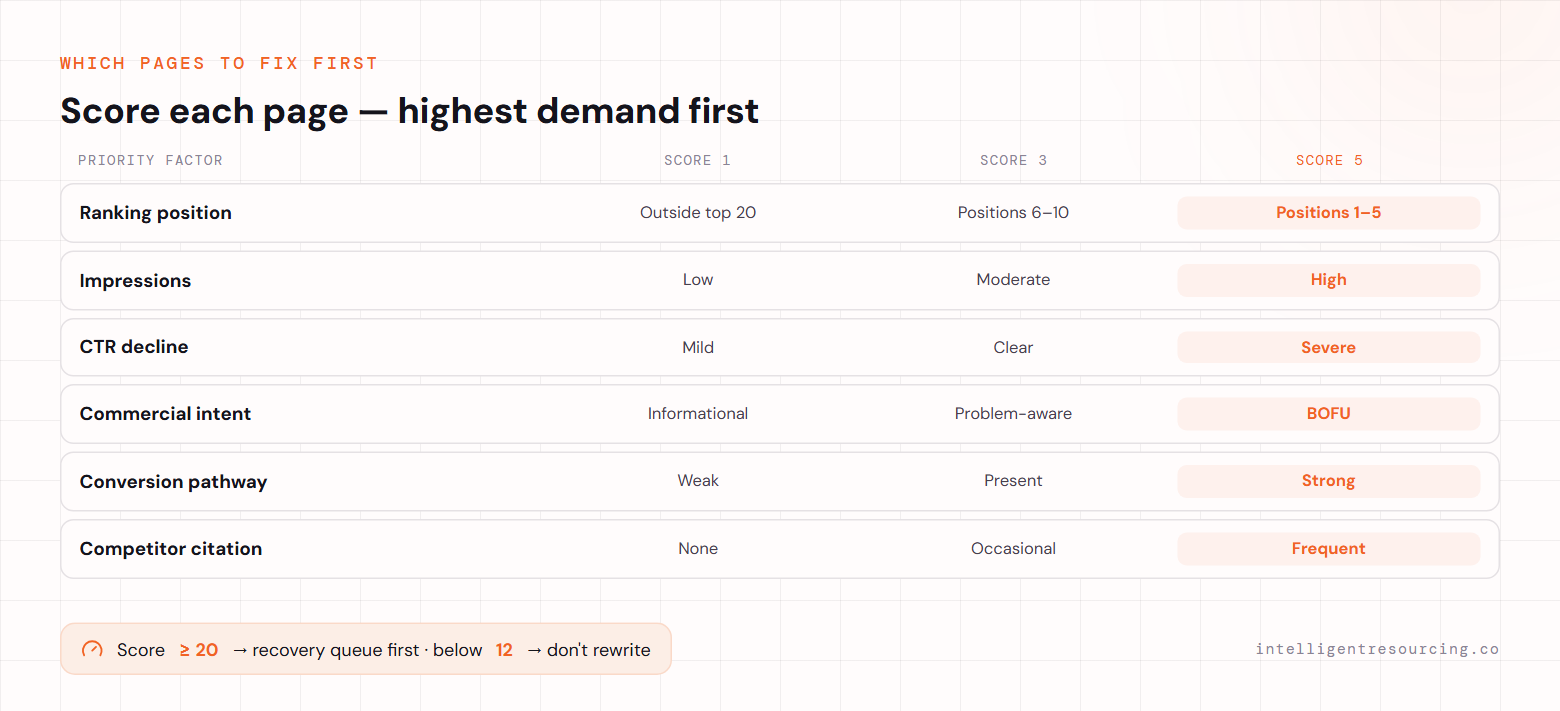The height and width of the screenshot is (711, 1560).
Task: Click the 'Clear' CTR decline cell
Action: (x=1013, y=347)
